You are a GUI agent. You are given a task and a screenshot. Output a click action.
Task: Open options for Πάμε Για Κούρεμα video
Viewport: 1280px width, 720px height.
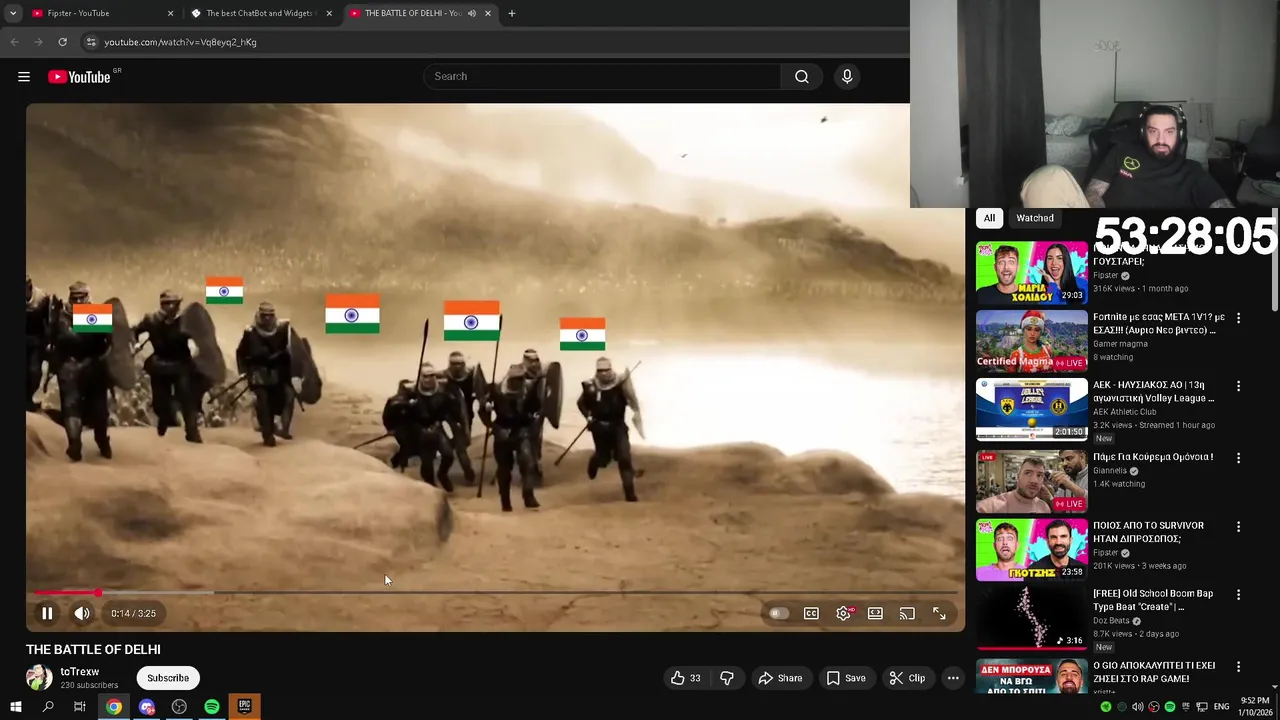[1238, 458]
